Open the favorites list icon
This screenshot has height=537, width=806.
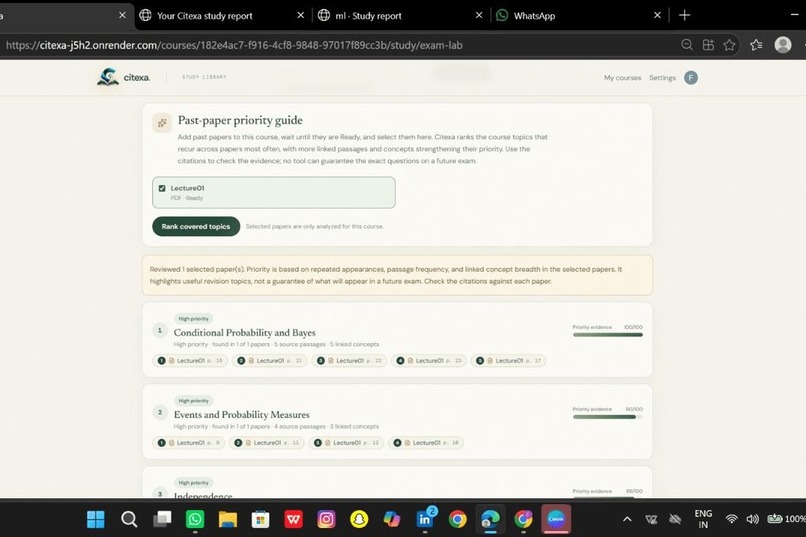tap(756, 45)
